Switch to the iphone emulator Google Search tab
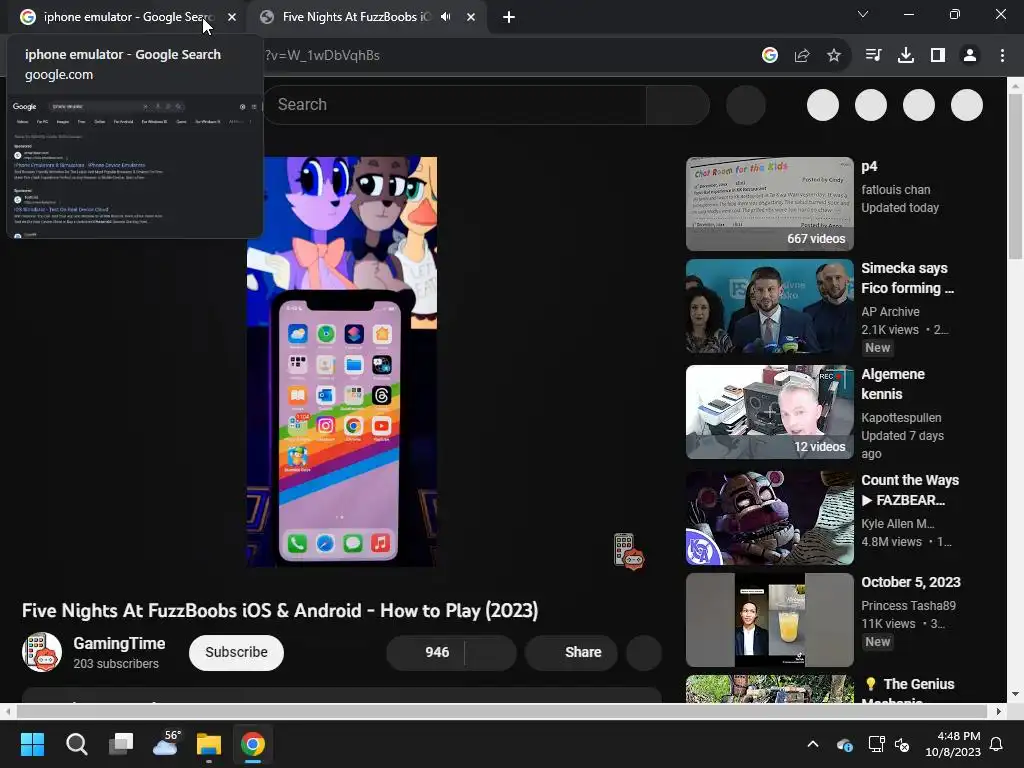The height and width of the screenshot is (768, 1024). [x=124, y=17]
